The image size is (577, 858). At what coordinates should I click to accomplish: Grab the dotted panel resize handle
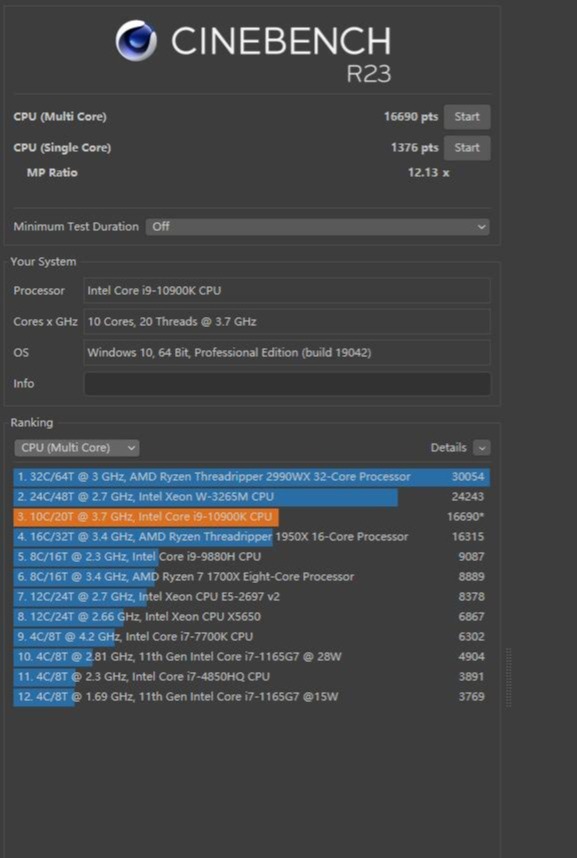coord(509,677)
